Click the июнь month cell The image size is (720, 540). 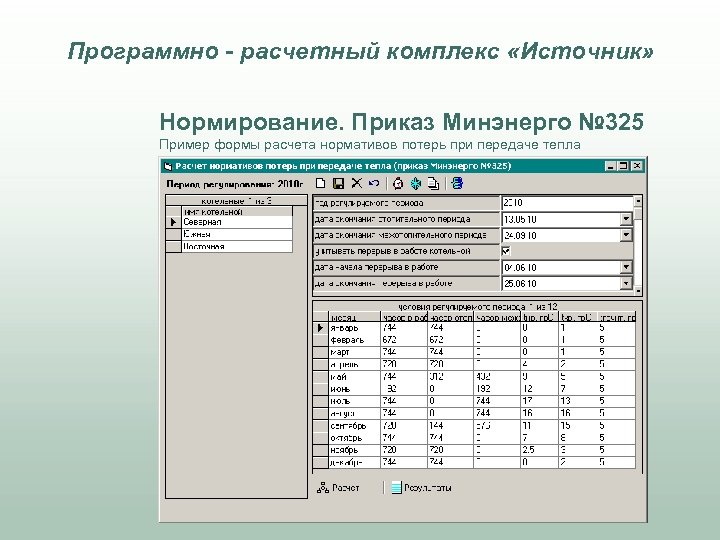click(x=354, y=389)
